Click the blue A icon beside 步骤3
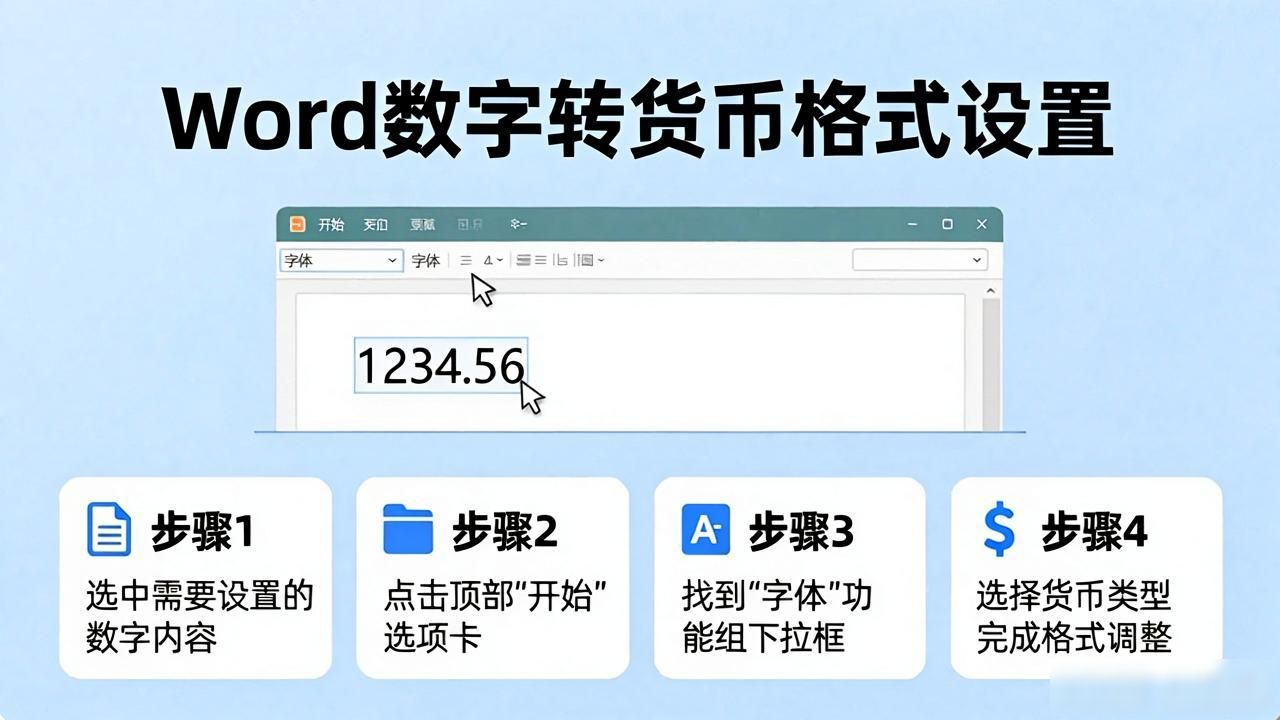Screen dimensions: 1280x720 click(706, 529)
